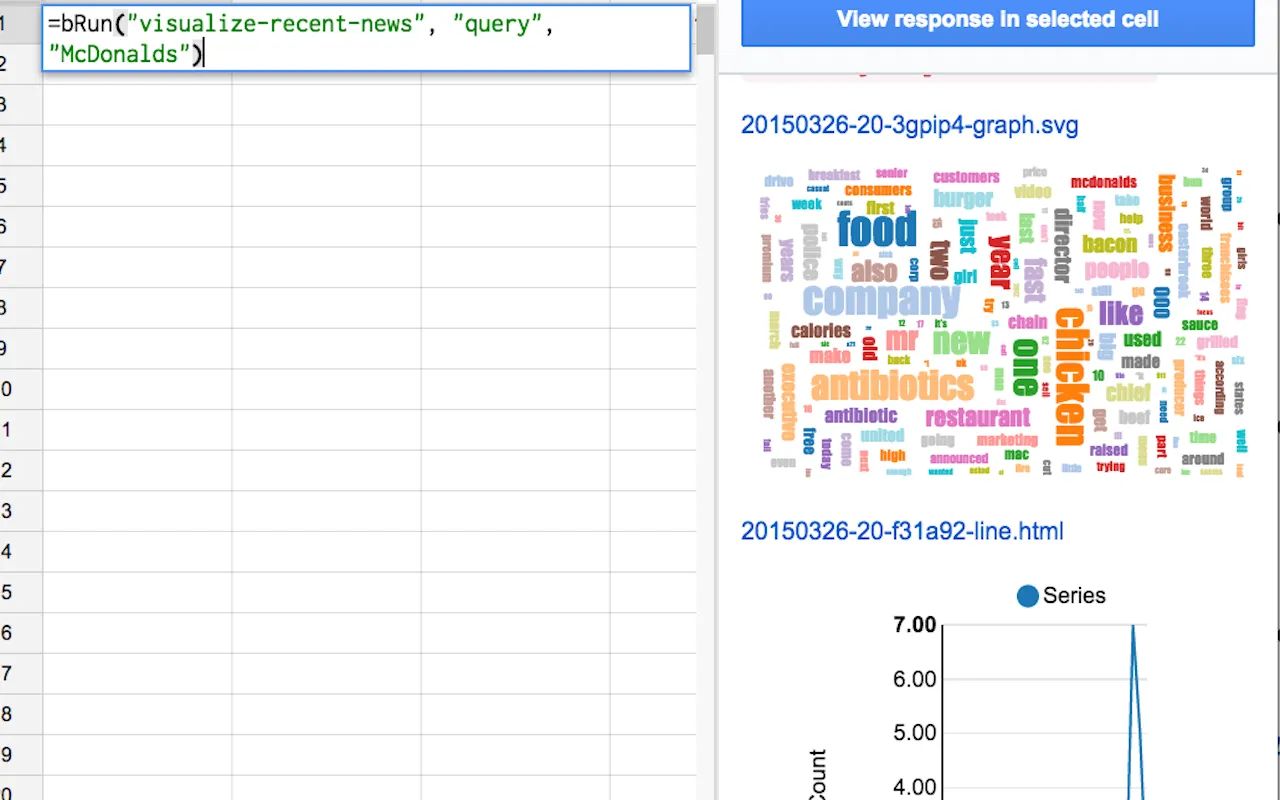
Task: Click the green word "new" in the cloud
Action: point(961,341)
